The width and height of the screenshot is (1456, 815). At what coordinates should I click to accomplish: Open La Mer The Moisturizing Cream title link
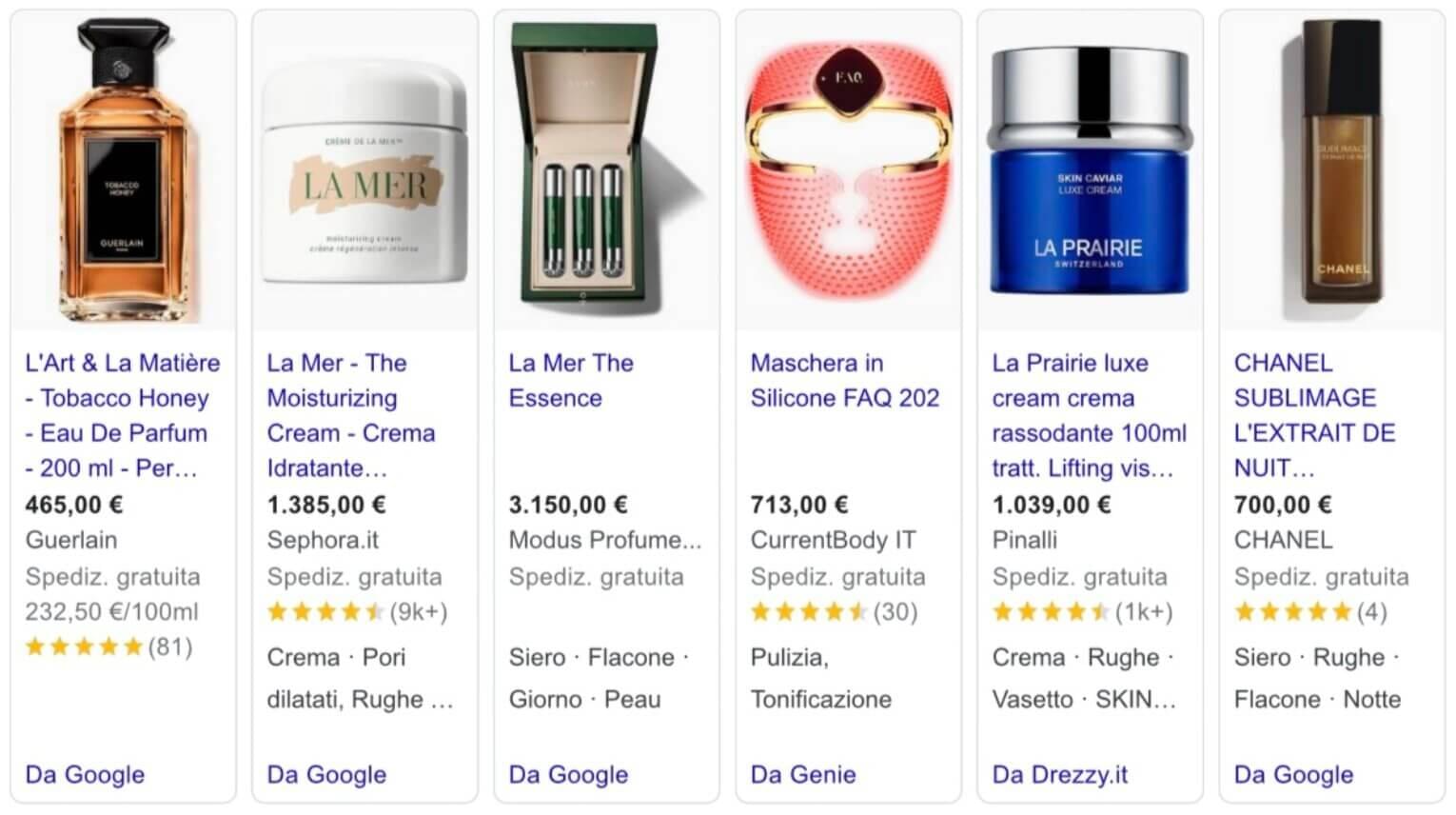351,415
